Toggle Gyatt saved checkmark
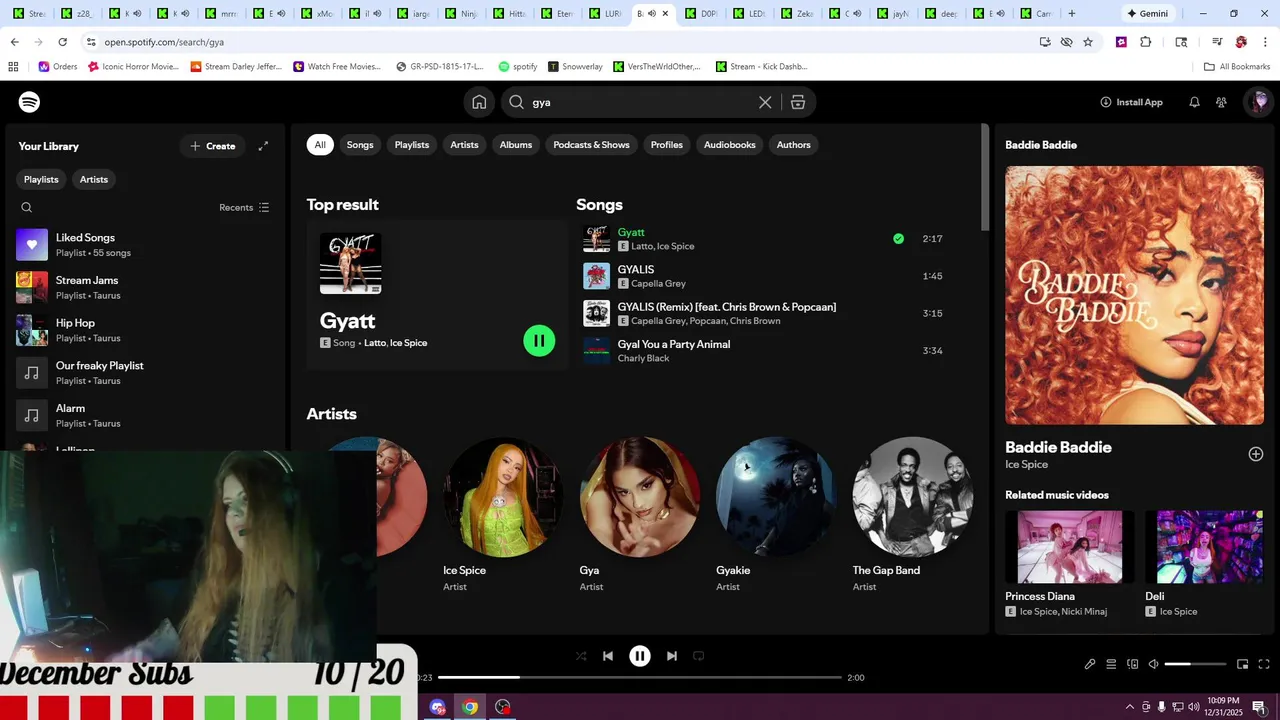 click(x=898, y=239)
